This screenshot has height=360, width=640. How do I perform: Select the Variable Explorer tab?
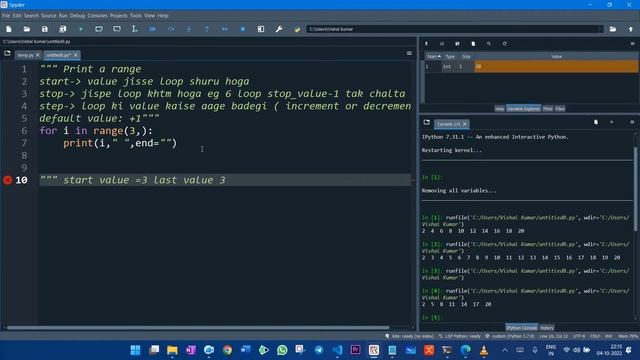click(524, 109)
